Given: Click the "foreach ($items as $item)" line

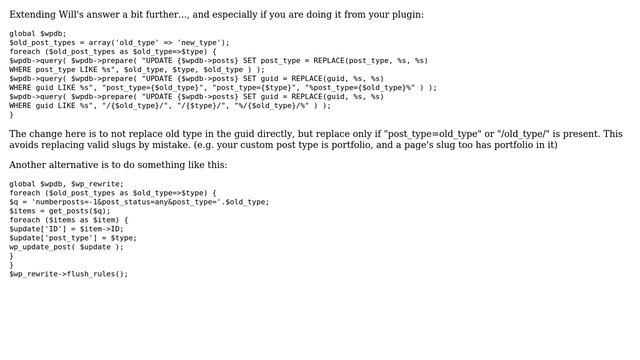Looking at the screenshot, I should [69, 220].
